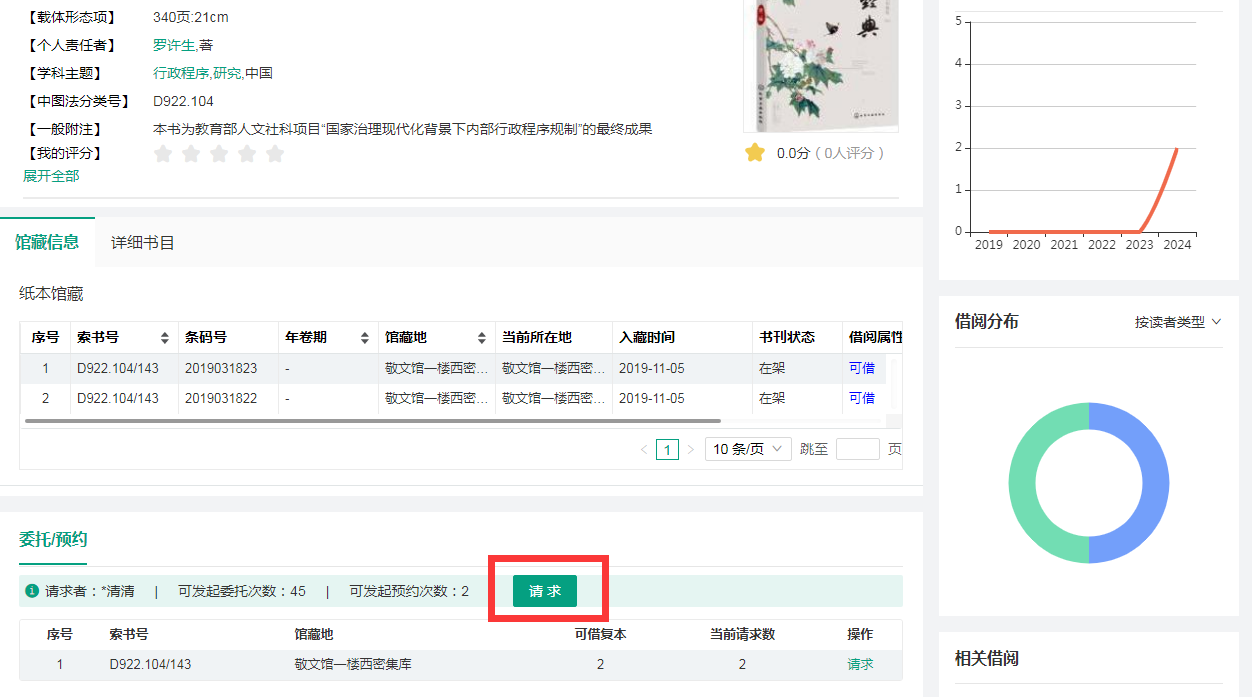Switch to the 详细书目 tab
Screen dimensions: 1252x697
(143, 243)
